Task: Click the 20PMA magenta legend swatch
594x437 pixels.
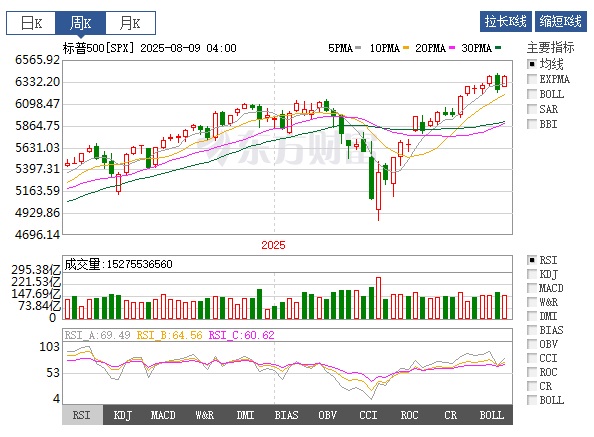Action: pyautogui.click(x=452, y=48)
